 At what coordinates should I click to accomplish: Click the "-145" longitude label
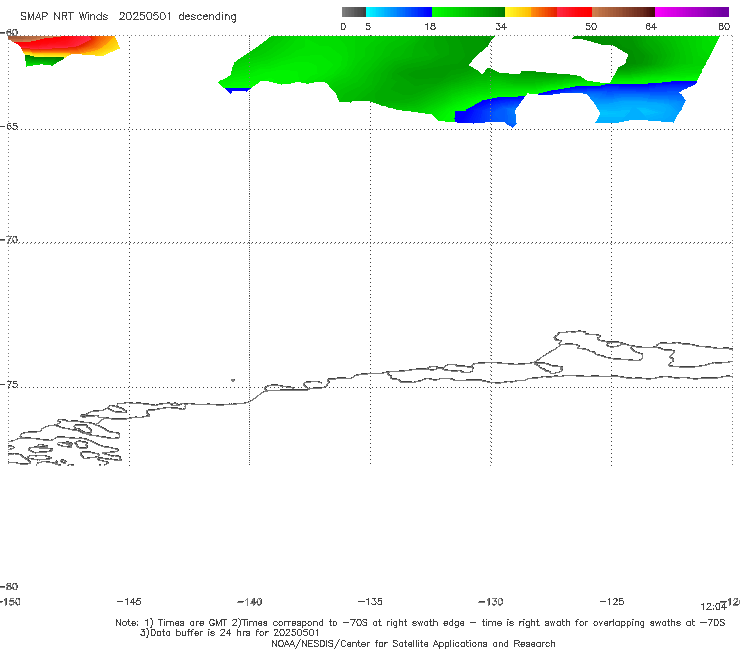click(x=129, y=601)
